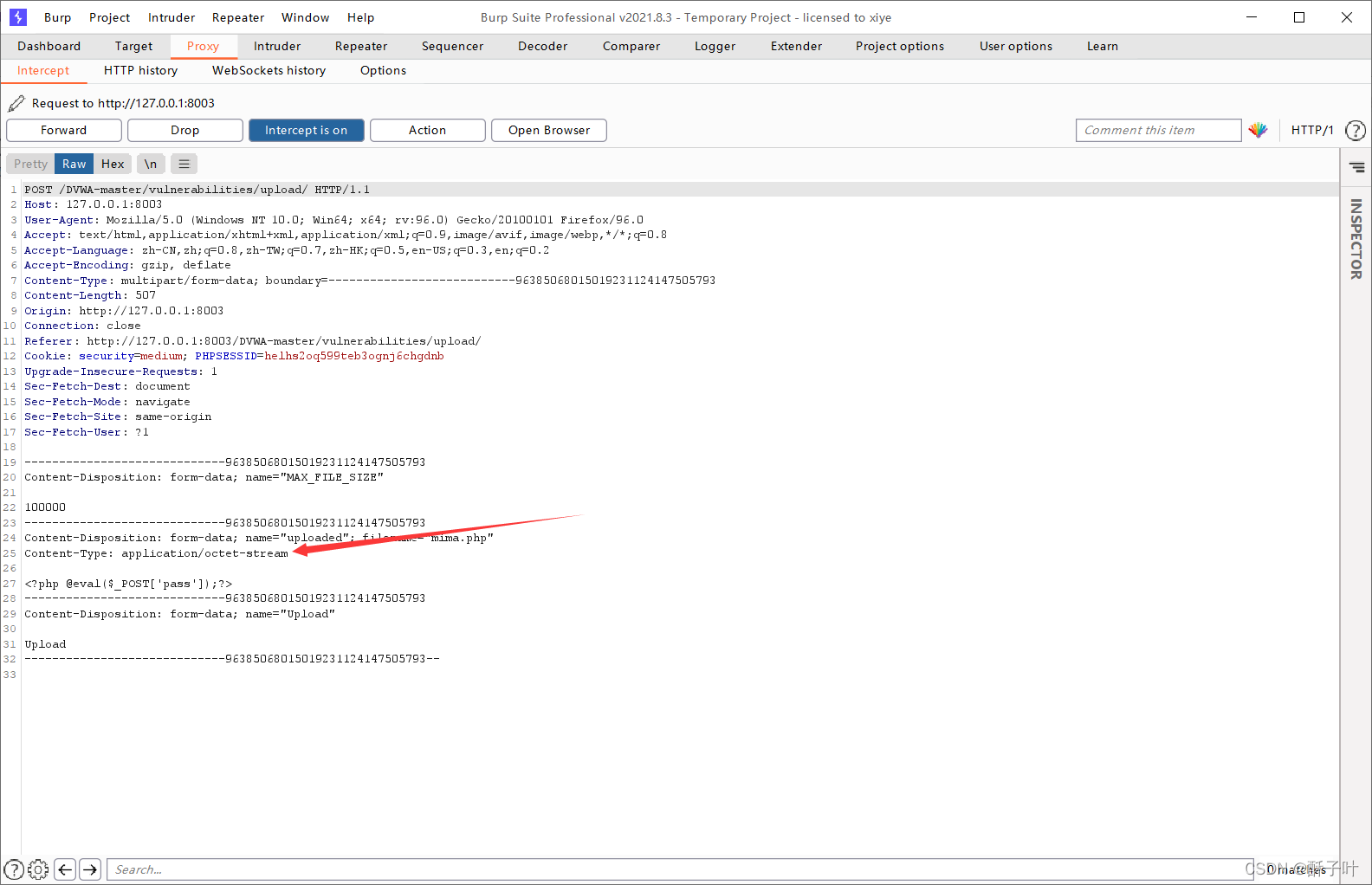Open the Sequencer tab
1372x885 pixels.
click(453, 46)
